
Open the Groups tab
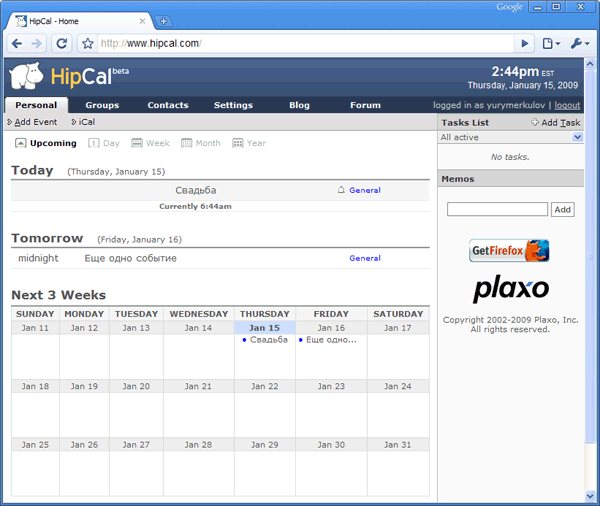pos(102,105)
